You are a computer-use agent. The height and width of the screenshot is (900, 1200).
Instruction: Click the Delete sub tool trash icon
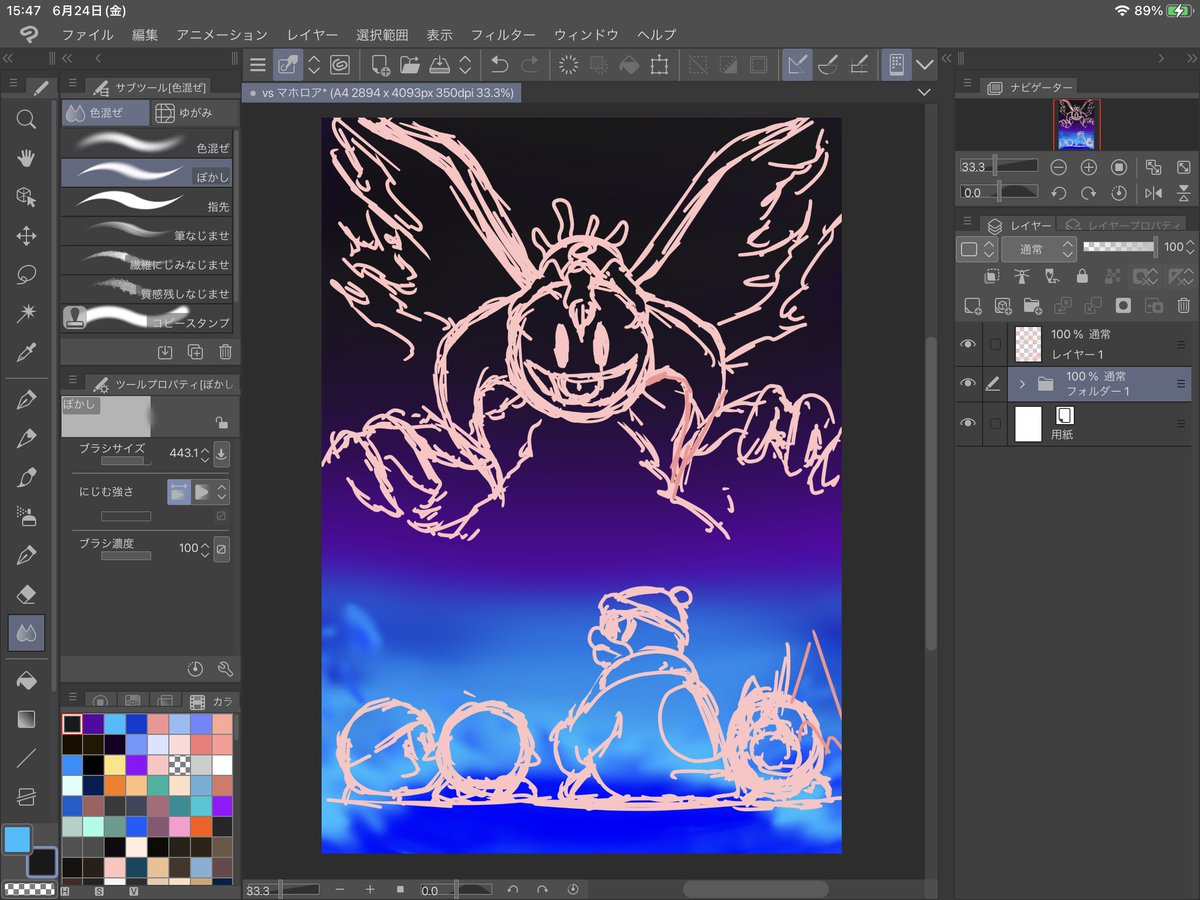[226, 352]
